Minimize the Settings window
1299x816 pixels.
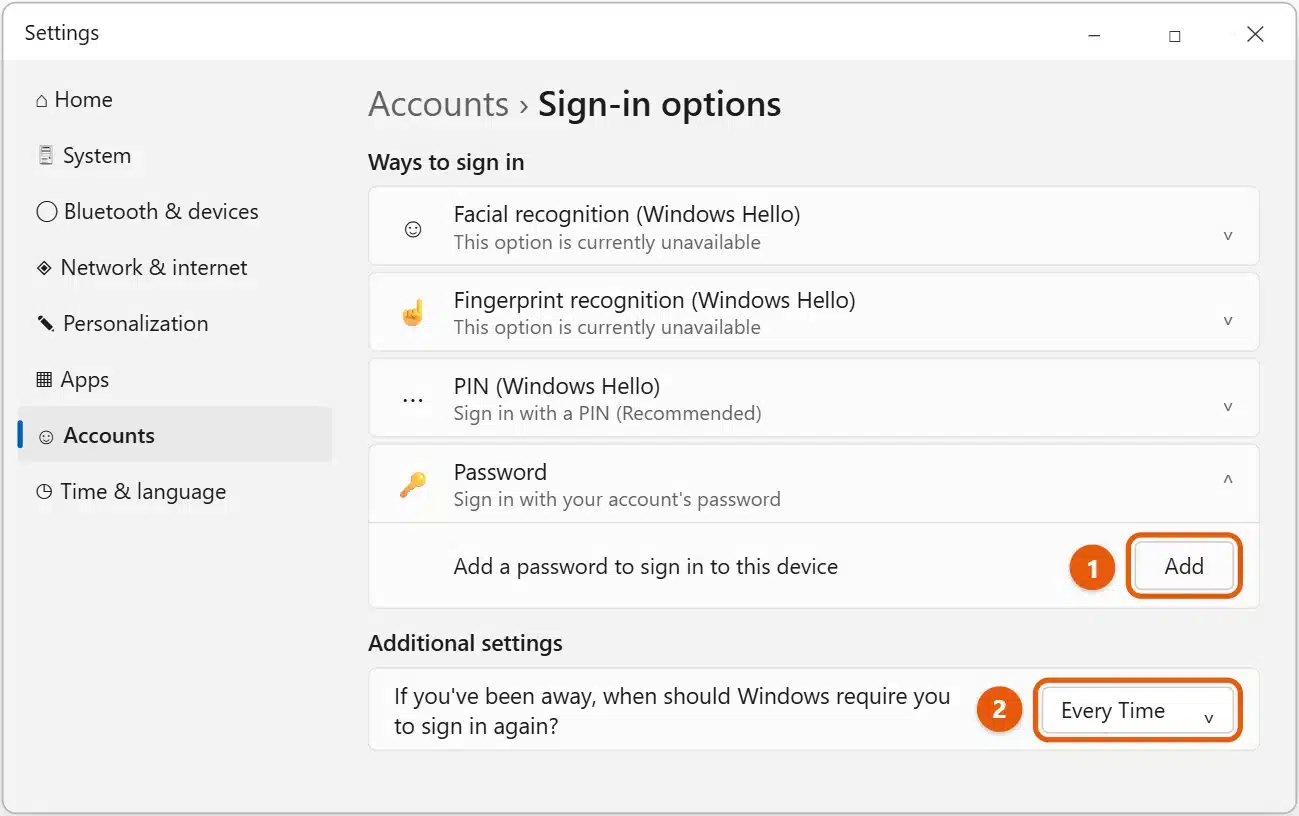tap(1095, 35)
